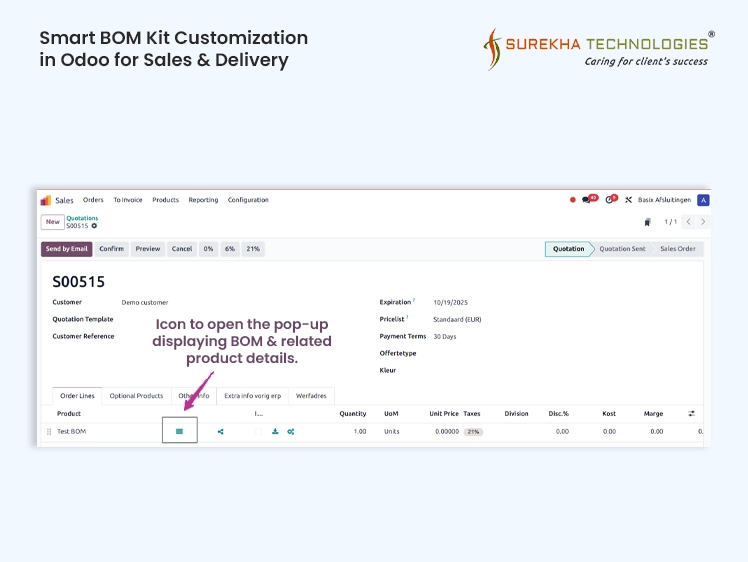This screenshot has width=748, height=562.
Task: Open the settings gear next to S00515
Action: pos(94,226)
